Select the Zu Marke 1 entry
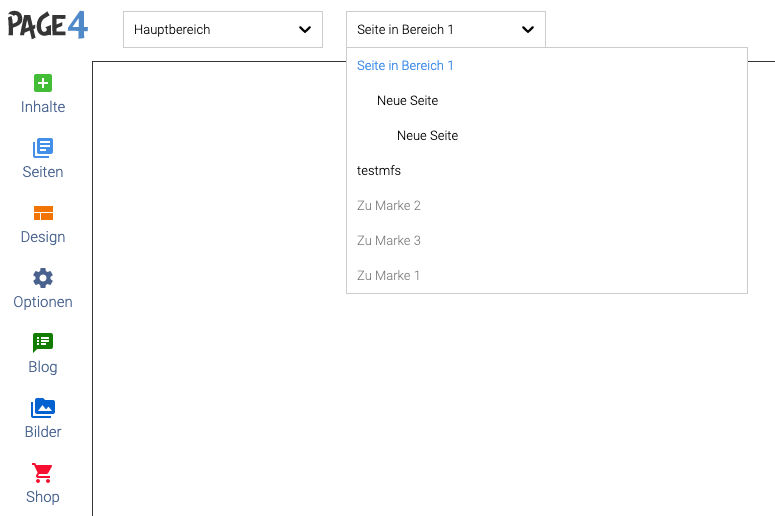The width and height of the screenshot is (775, 516). [x=547, y=275]
